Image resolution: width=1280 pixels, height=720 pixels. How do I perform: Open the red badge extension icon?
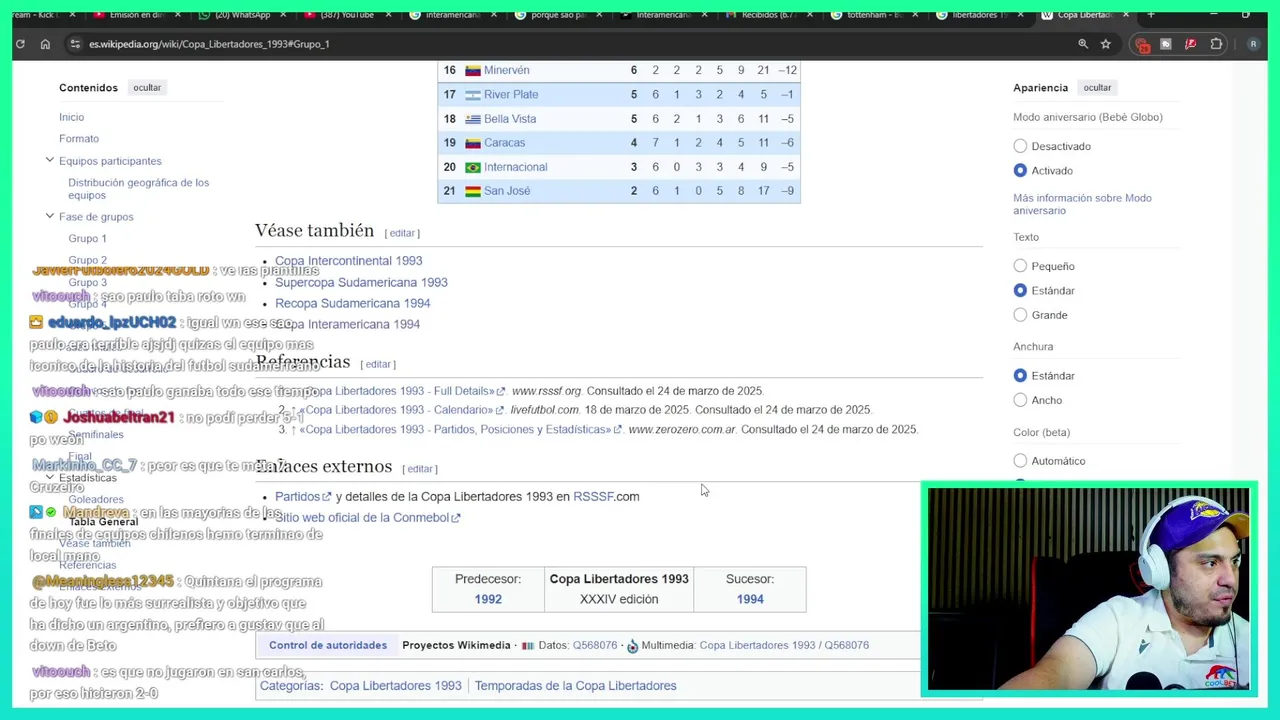coord(1142,44)
